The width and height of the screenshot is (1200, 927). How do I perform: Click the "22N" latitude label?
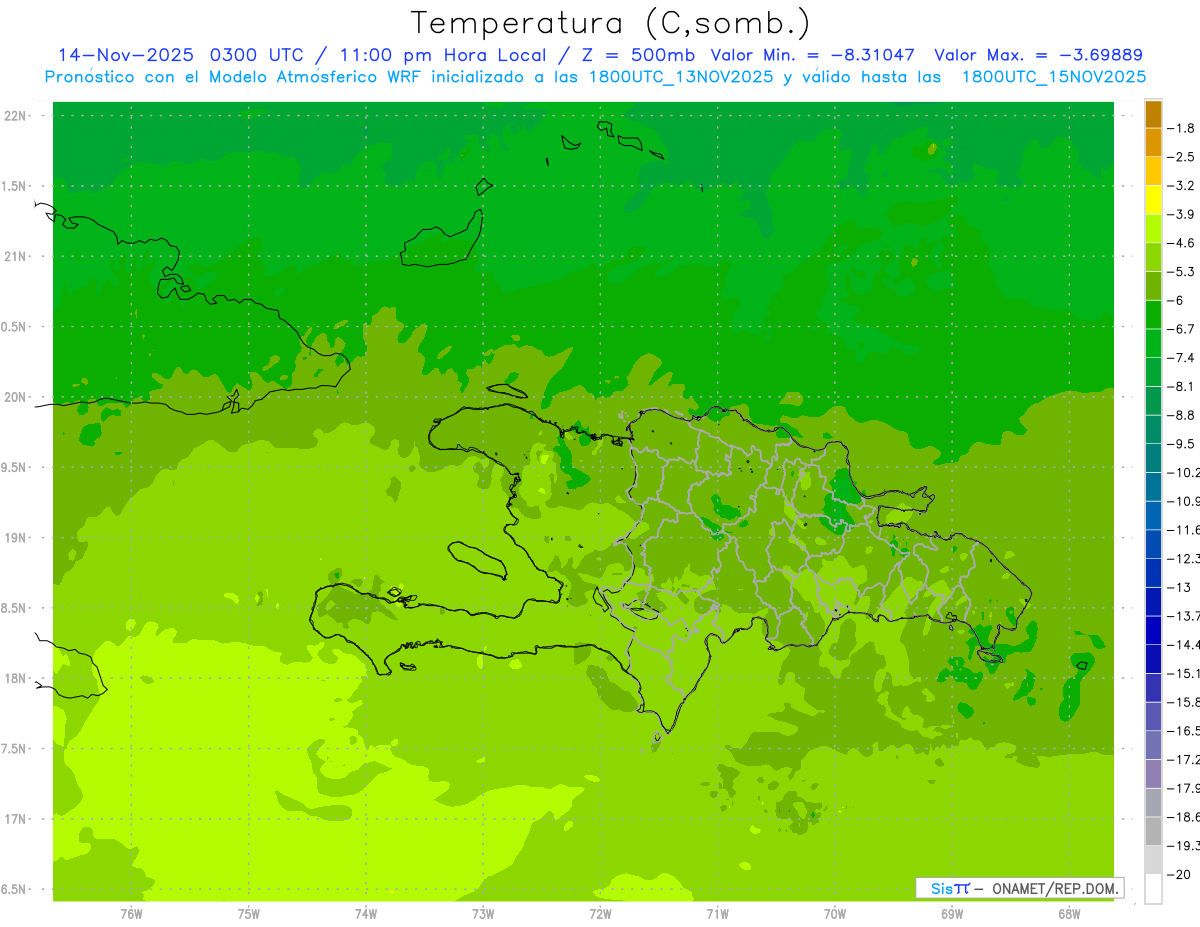click(x=16, y=116)
